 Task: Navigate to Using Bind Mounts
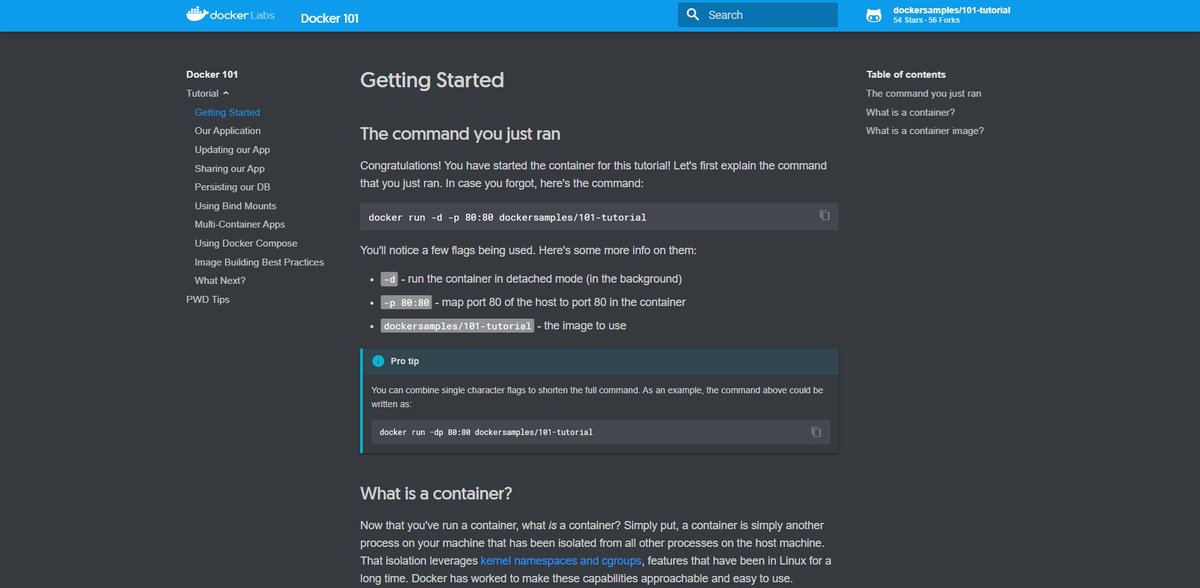[235, 206]
